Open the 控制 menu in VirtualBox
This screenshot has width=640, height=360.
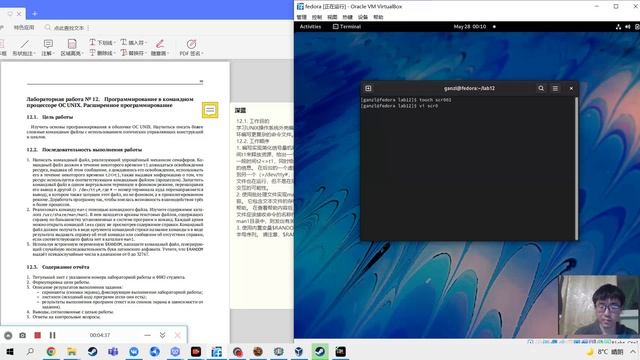[317, 17]
